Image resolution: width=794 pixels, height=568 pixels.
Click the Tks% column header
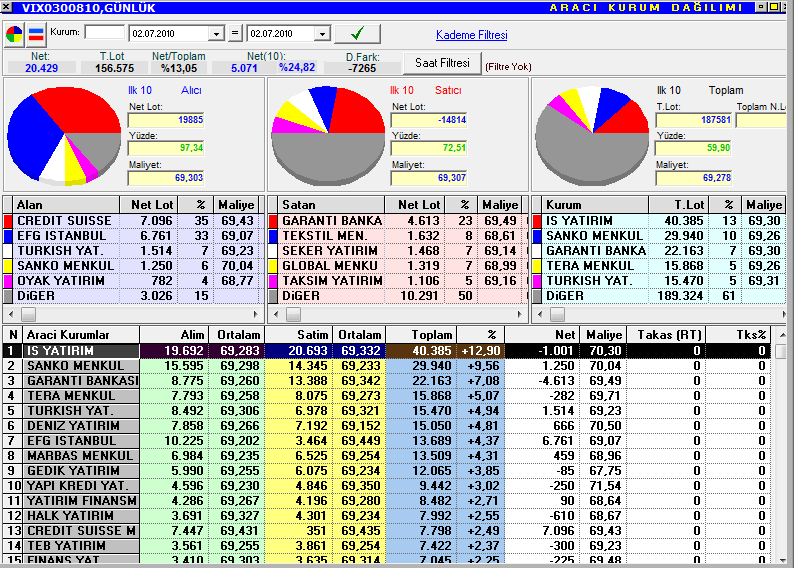pyautogui.click(x=738, y=335)
